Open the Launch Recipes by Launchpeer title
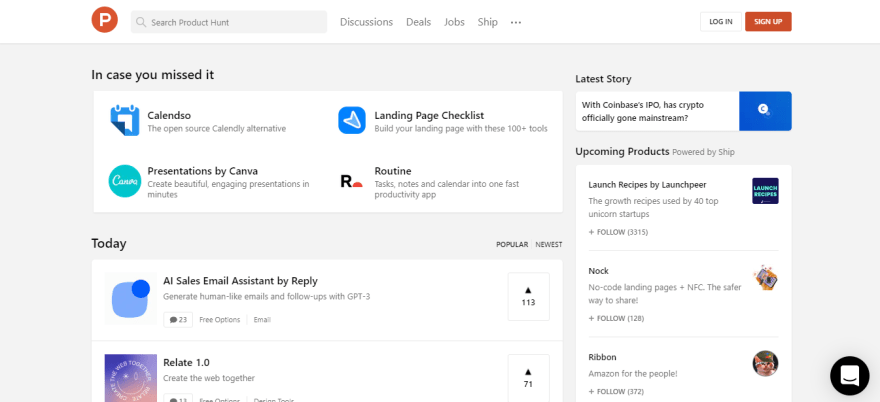Viewport: 880px width, 402px height. pos(647,185)
